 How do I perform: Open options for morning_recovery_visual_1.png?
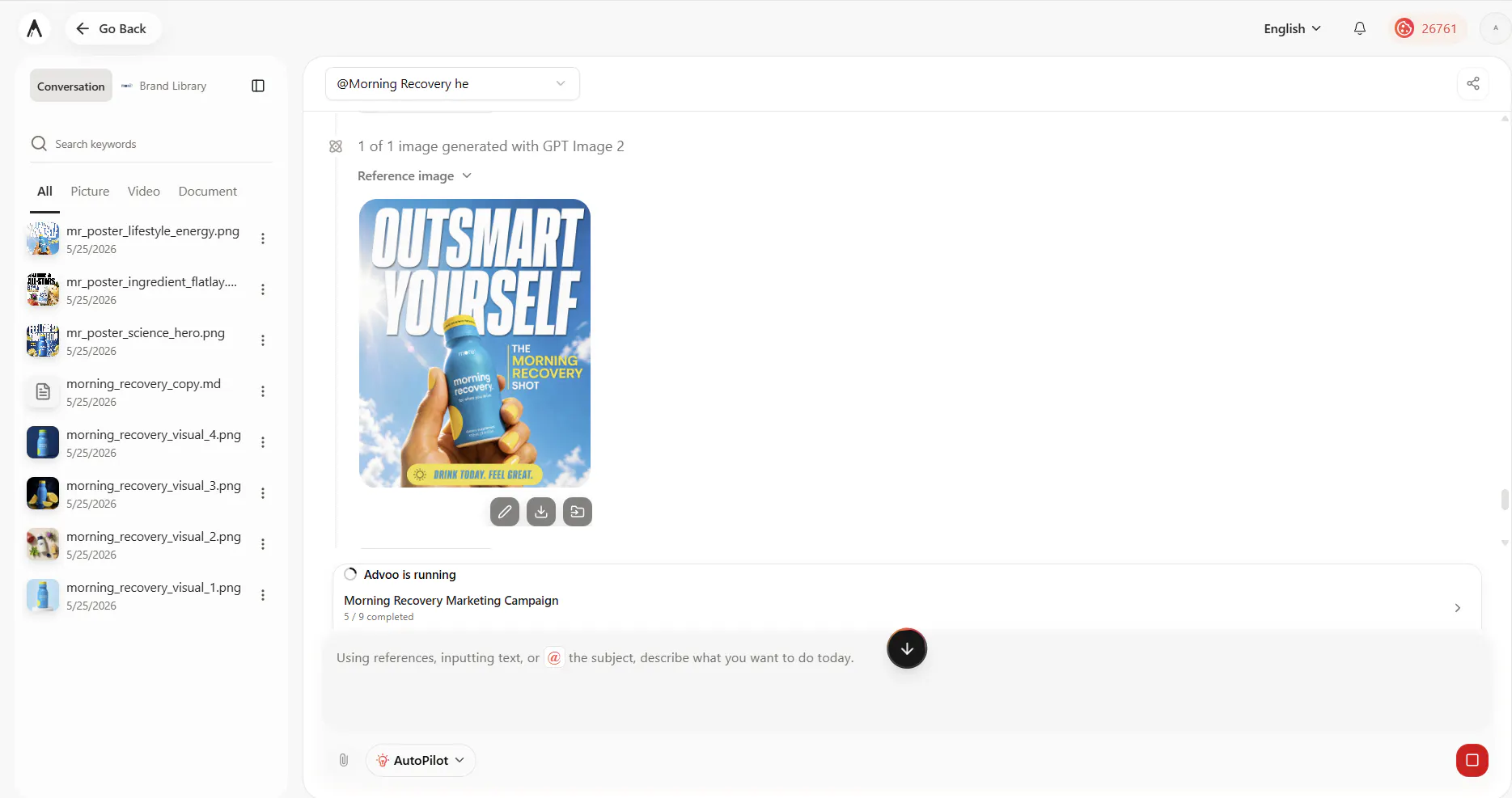[263, 595]
